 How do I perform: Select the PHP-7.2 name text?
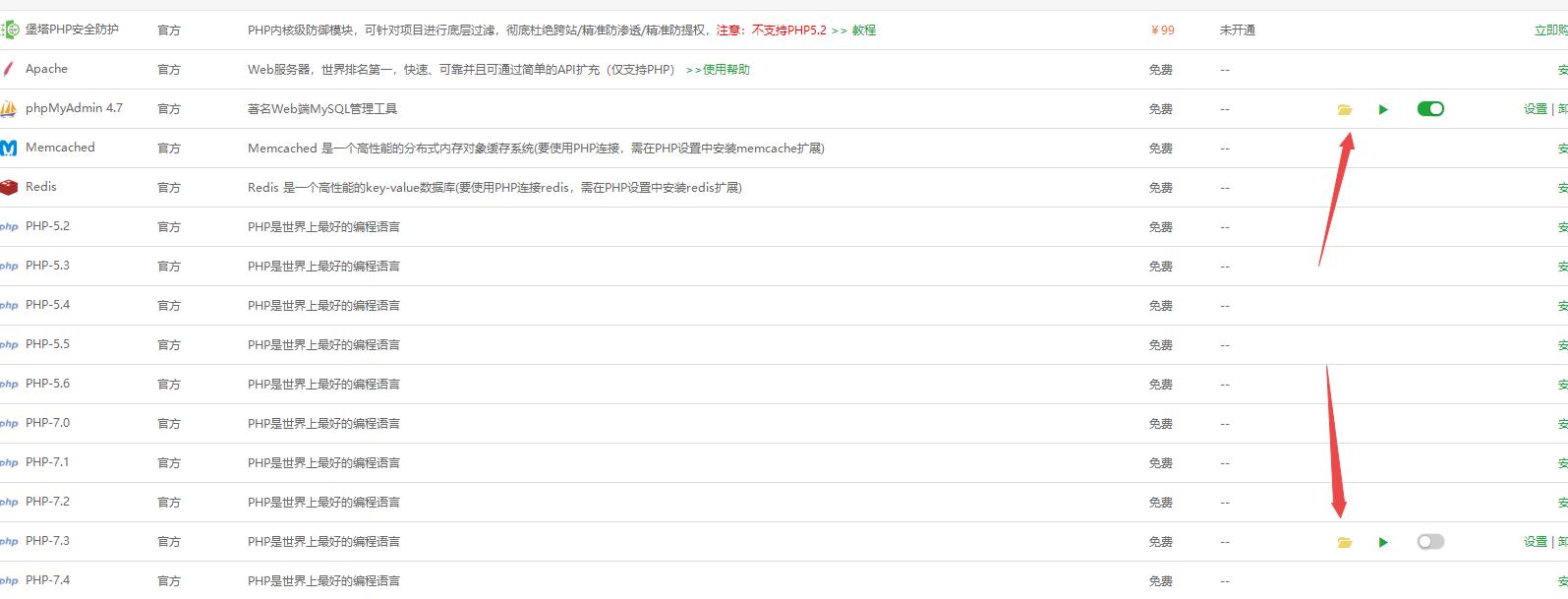point(47,502)
